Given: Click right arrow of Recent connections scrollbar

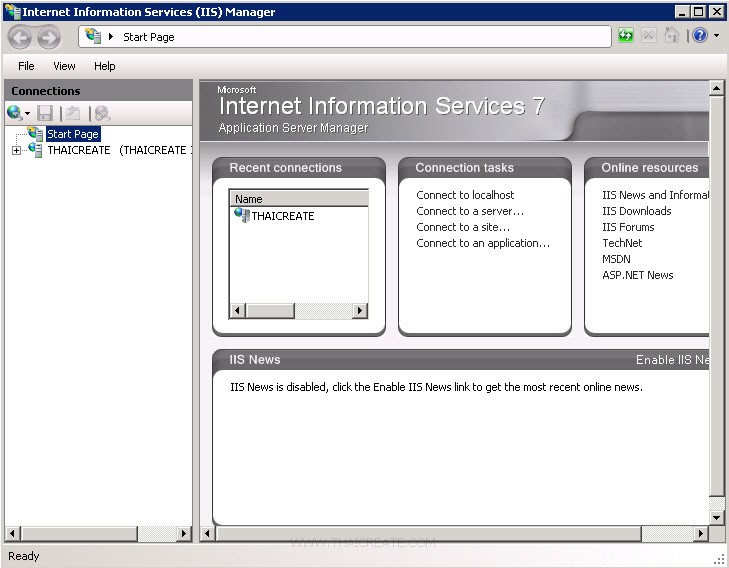Looking at the screenshot, I should [x=359, y=310].
